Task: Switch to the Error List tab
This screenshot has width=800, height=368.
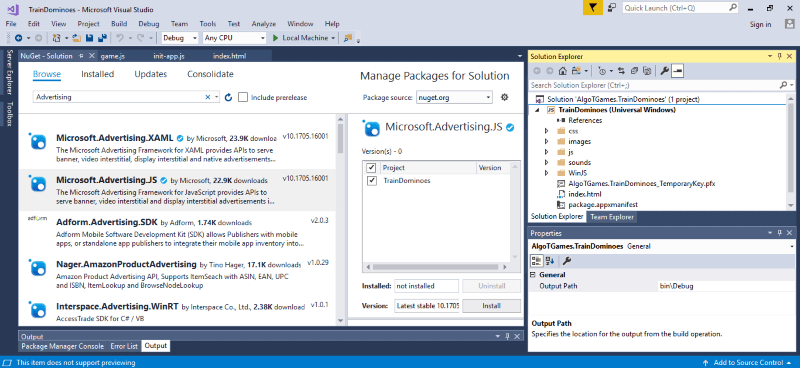Action: pyautogui.click(x=124, y=346)
